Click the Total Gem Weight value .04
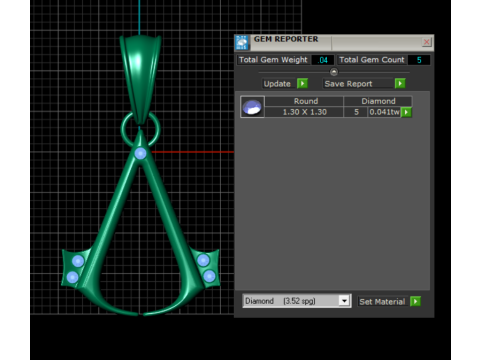The height and width of the screenshot is (360, 480). tap(323, 60)
